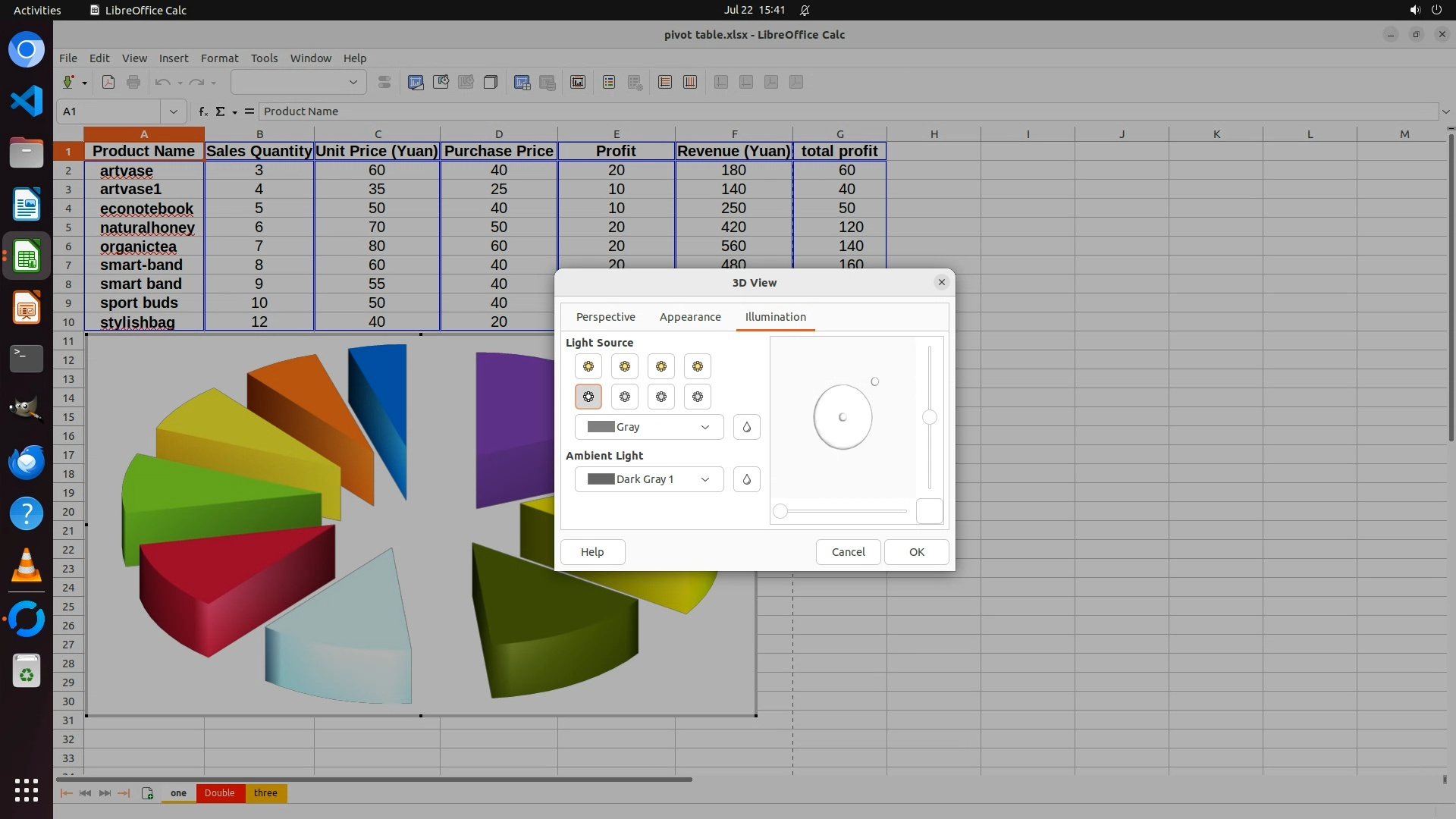Image resolution: width=1456 pixels, height=819 pixels.
Task: Expand the Dark Gray 1 ambient dropdown
Action: click(648, 479)
